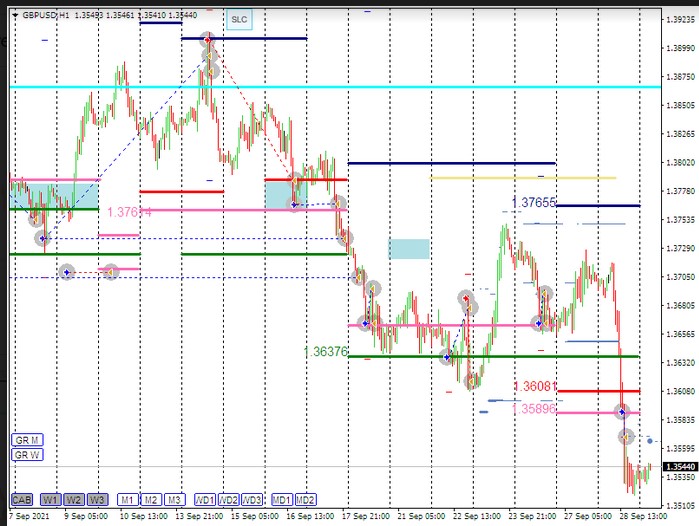This screenshot has height=526, width=699.
Task: Turn off the W3 weekly toggle
Action: coord(97,499)
